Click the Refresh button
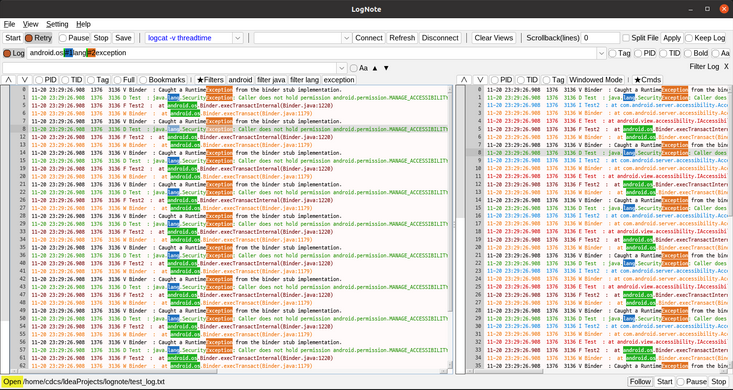 pyautogui.click(x=402, y=38)
